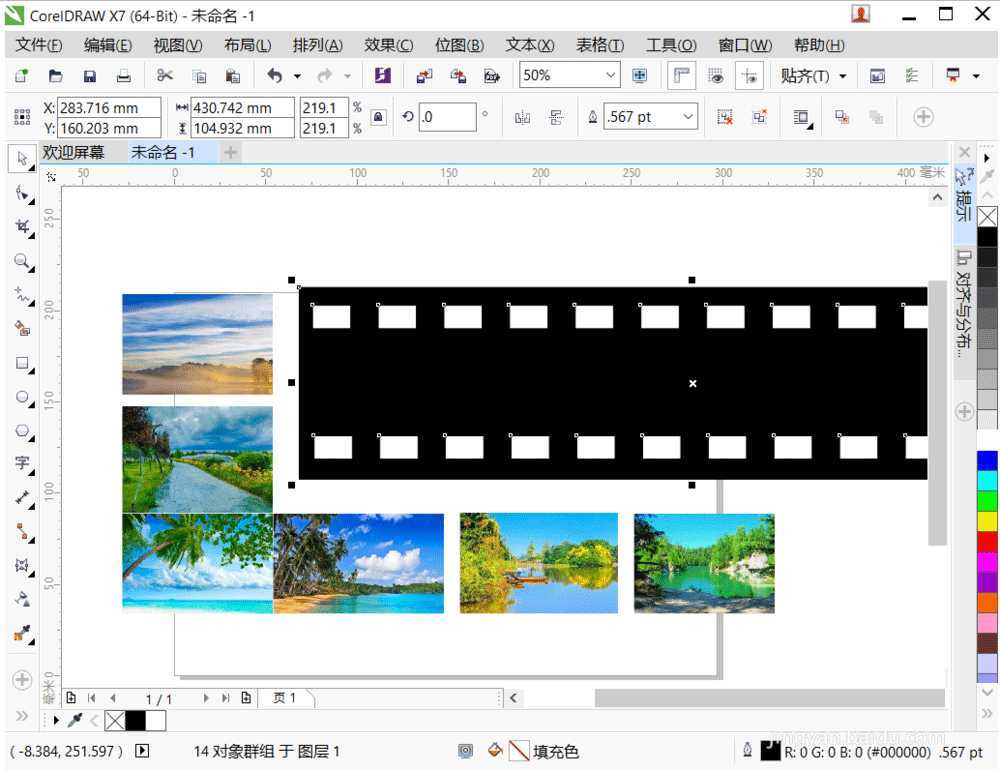Activate the Crop tool

(x=22, y=228)
